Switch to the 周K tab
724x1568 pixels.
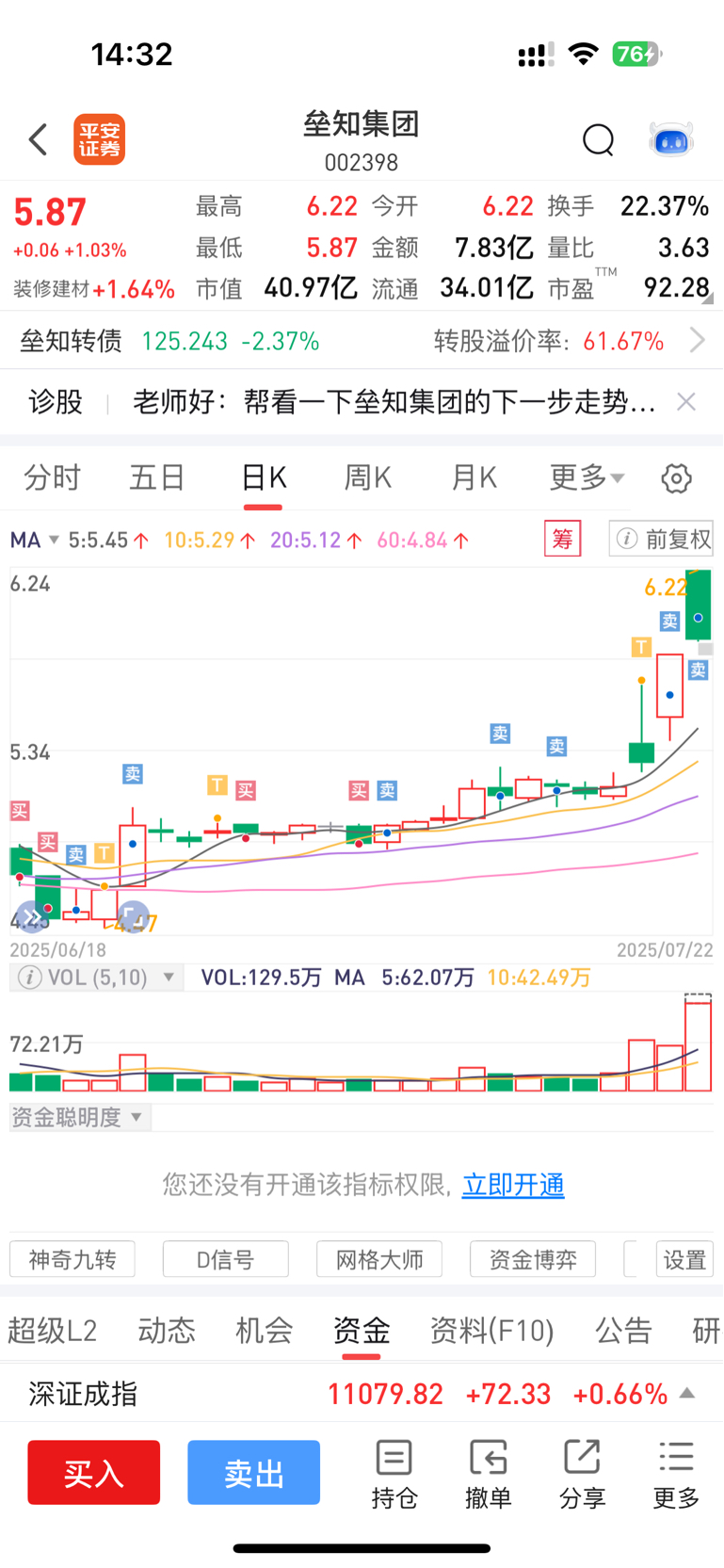367,477
